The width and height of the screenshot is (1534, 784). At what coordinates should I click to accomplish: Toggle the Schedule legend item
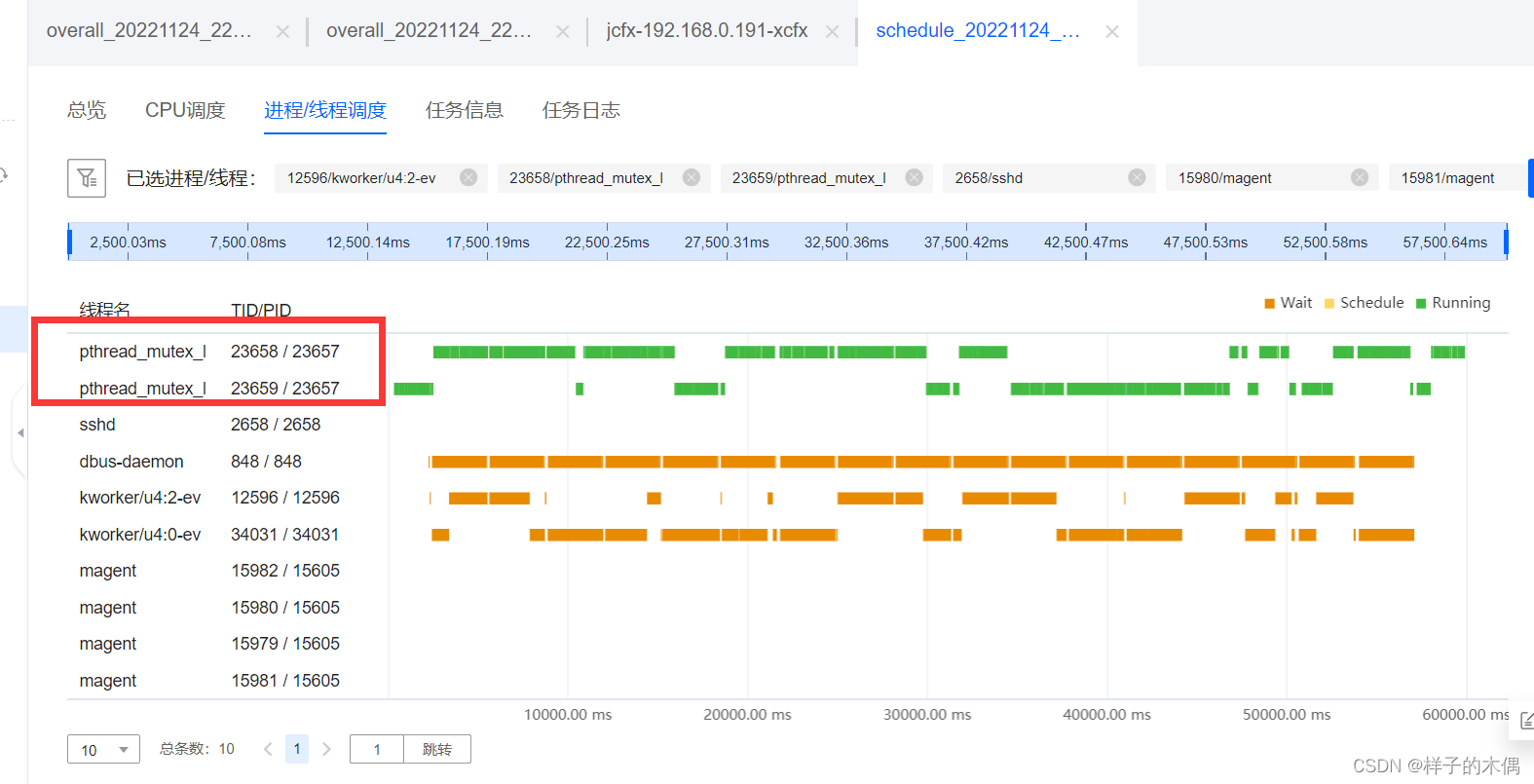click(x=1364, y=303)
